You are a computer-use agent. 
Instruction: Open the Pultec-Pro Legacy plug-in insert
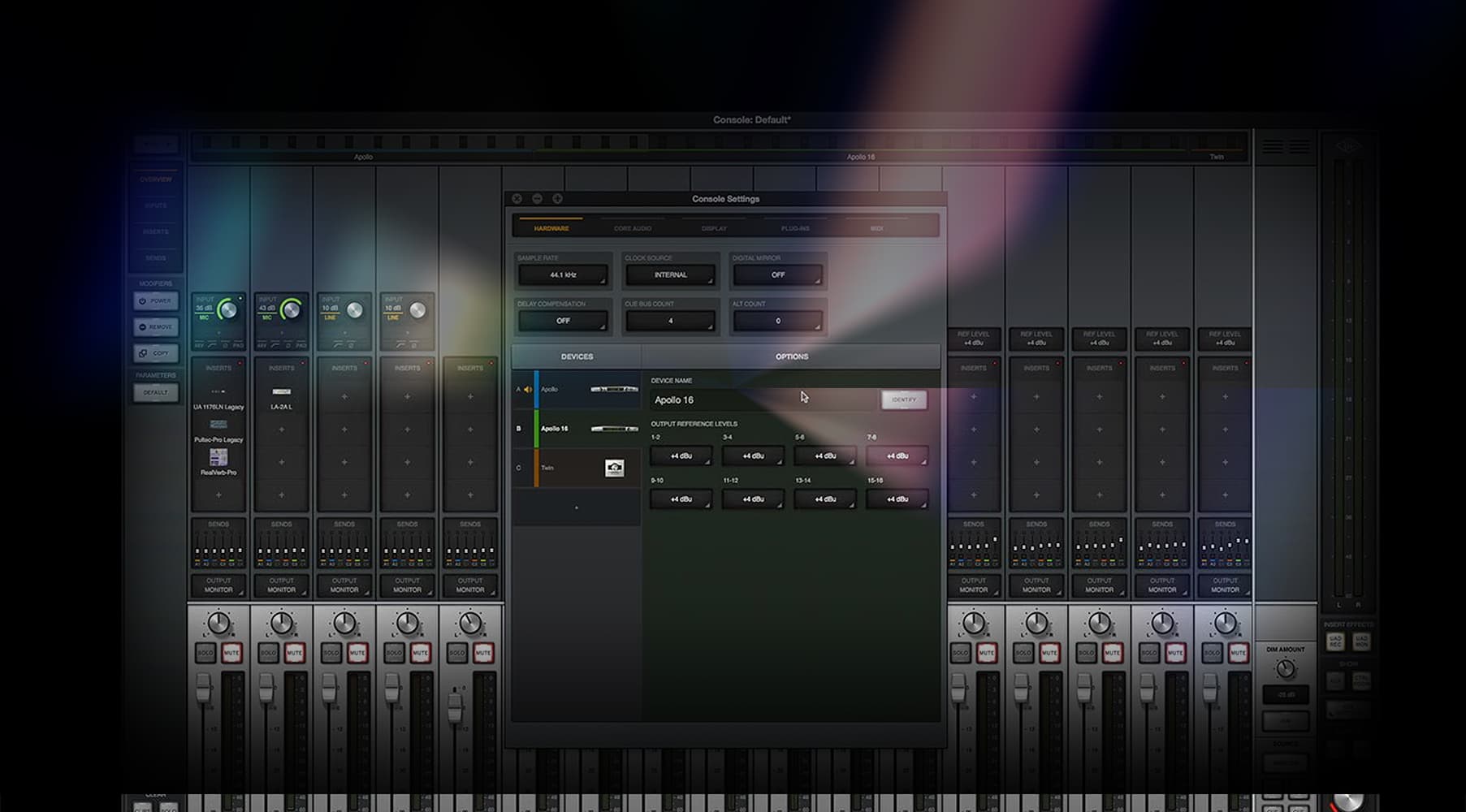[218, 431]
